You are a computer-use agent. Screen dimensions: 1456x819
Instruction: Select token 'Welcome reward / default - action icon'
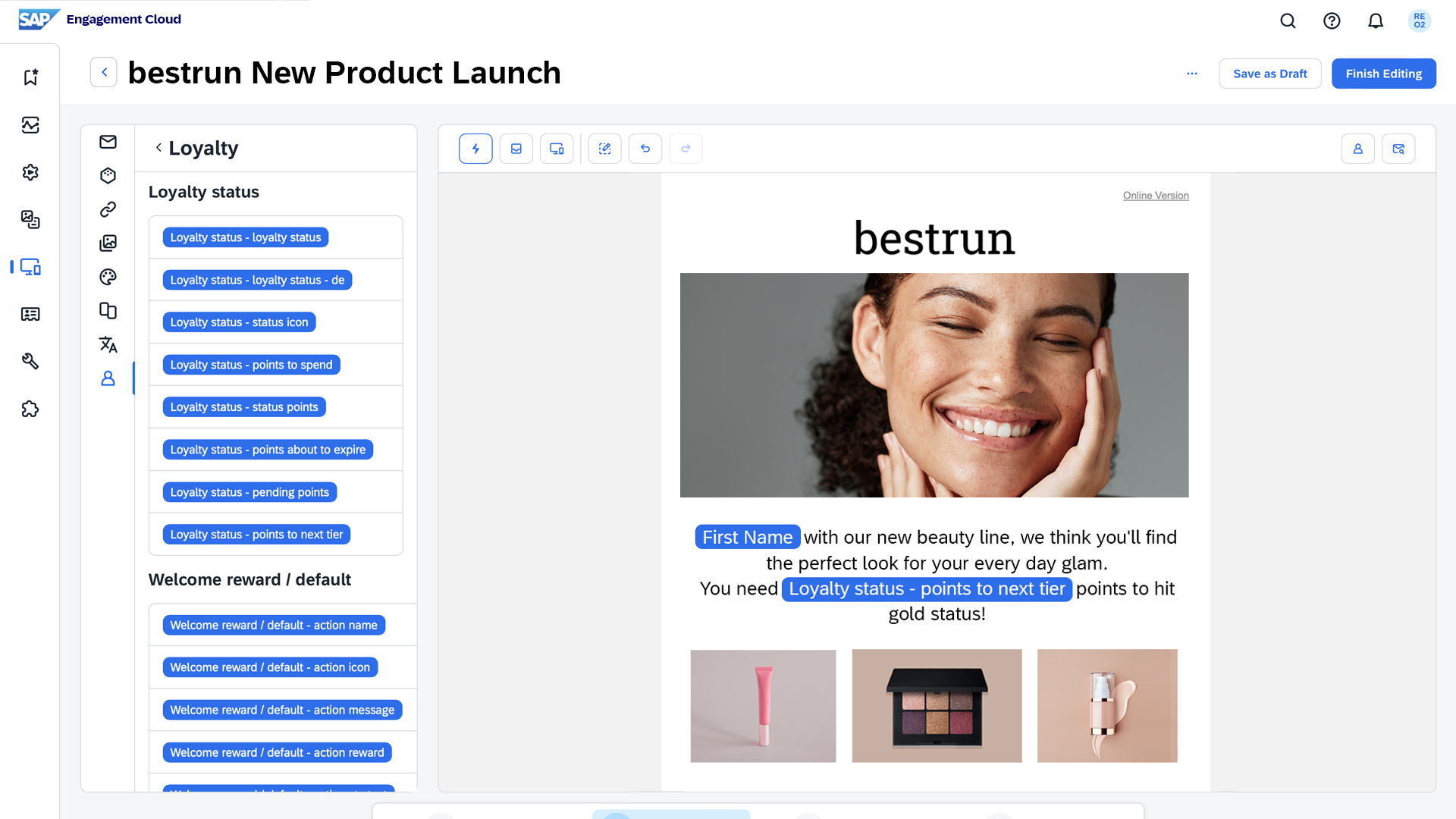pyautogui.click(x=270, y=667)
